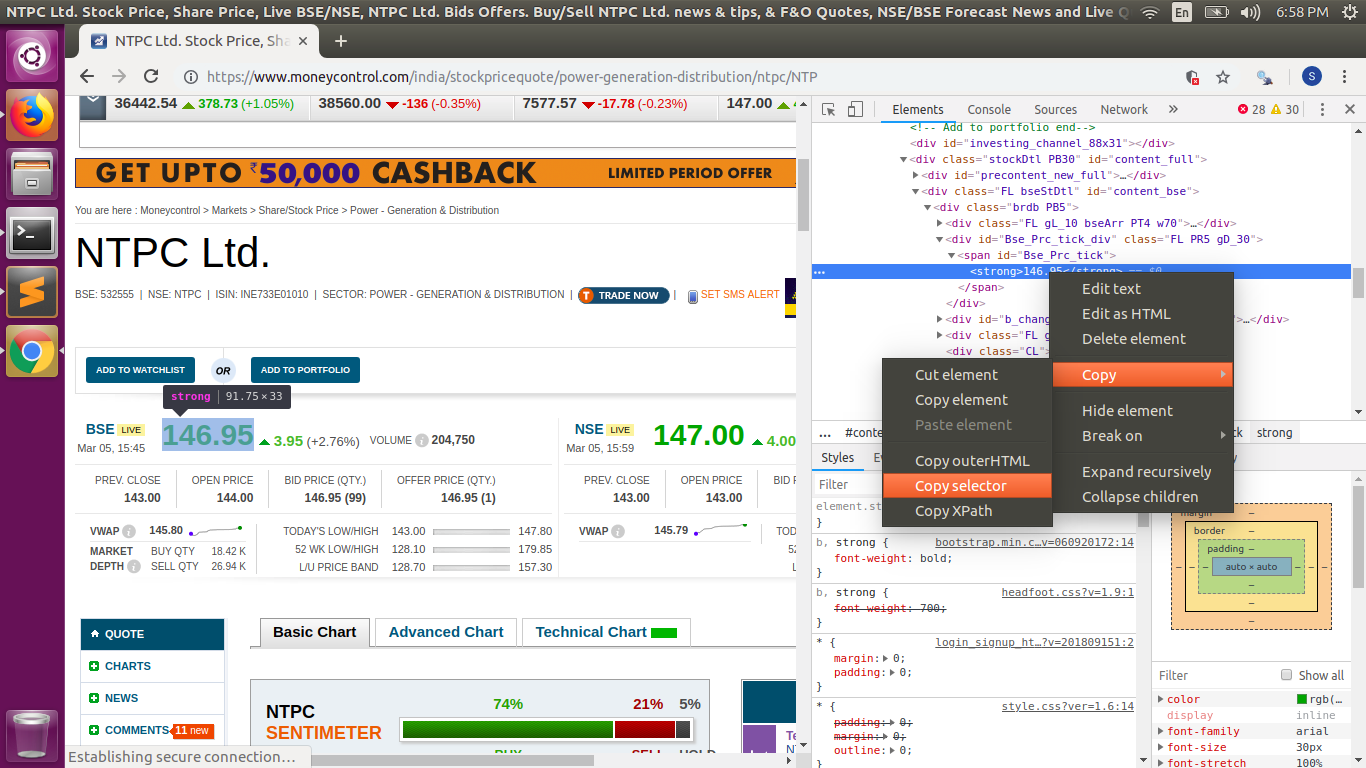Open the sound volume indicator
This screenshot has height=768, width=1366.
1249,12
